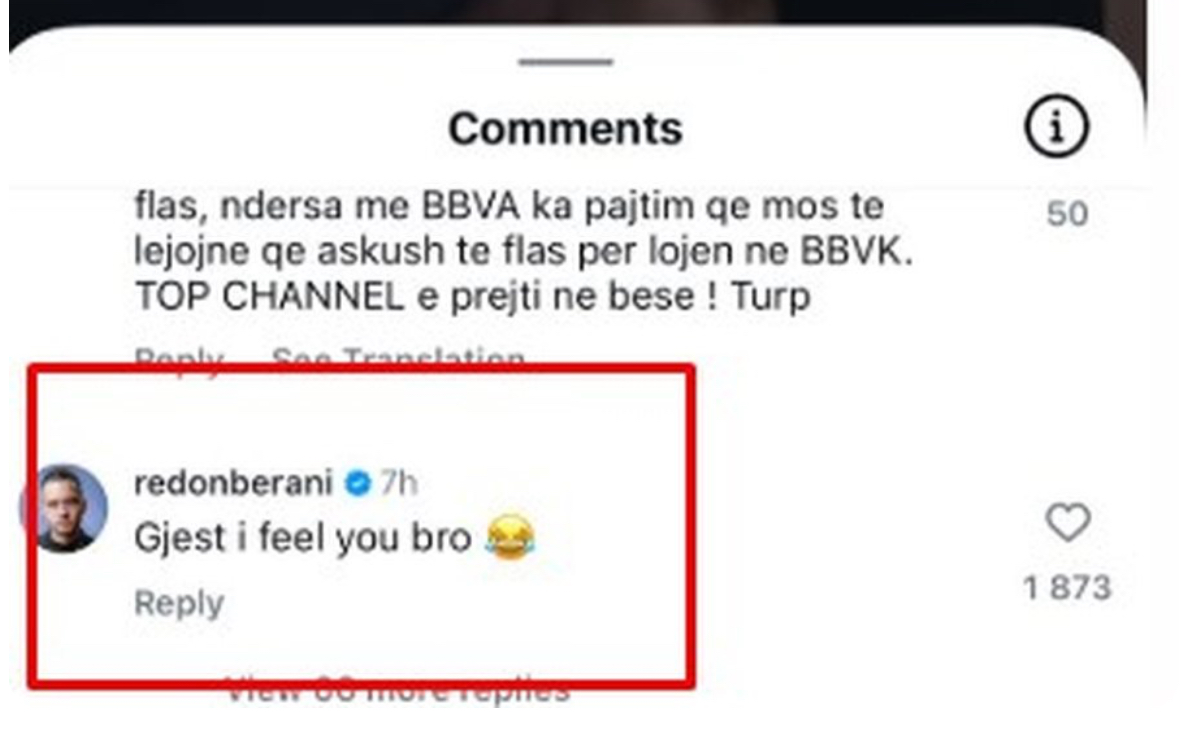Click the Comments header title
The width and height of the screenshot is (1181, 729).
pyautogui.click(x=566, y=128)
